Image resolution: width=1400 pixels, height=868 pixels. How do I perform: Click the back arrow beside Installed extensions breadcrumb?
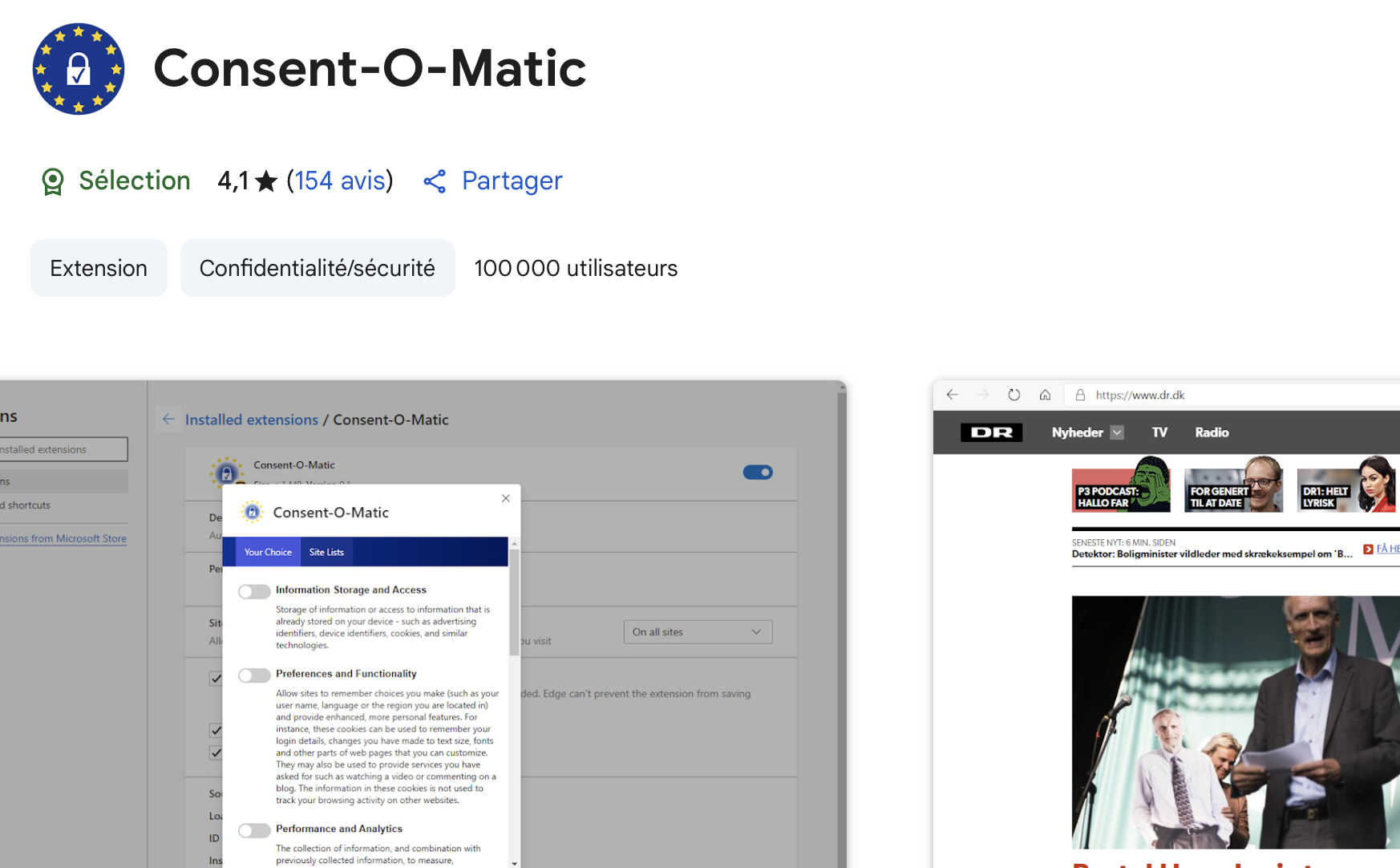tap(168, 419)
